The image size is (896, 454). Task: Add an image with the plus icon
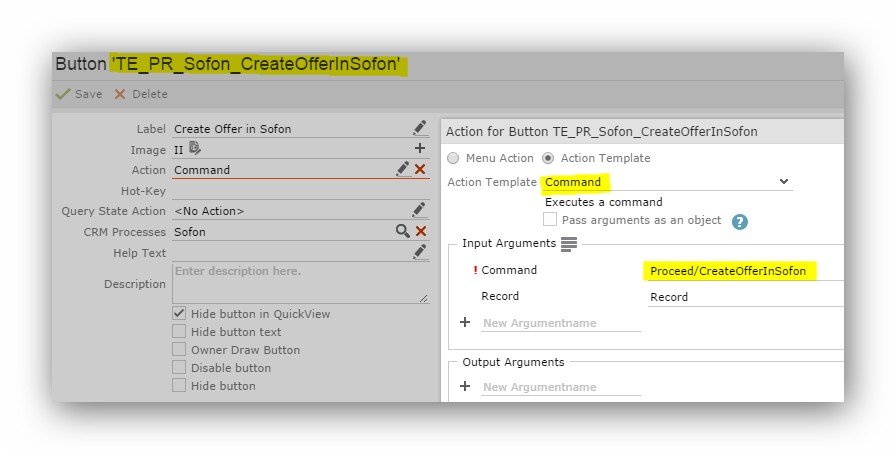tap(420, 148)
